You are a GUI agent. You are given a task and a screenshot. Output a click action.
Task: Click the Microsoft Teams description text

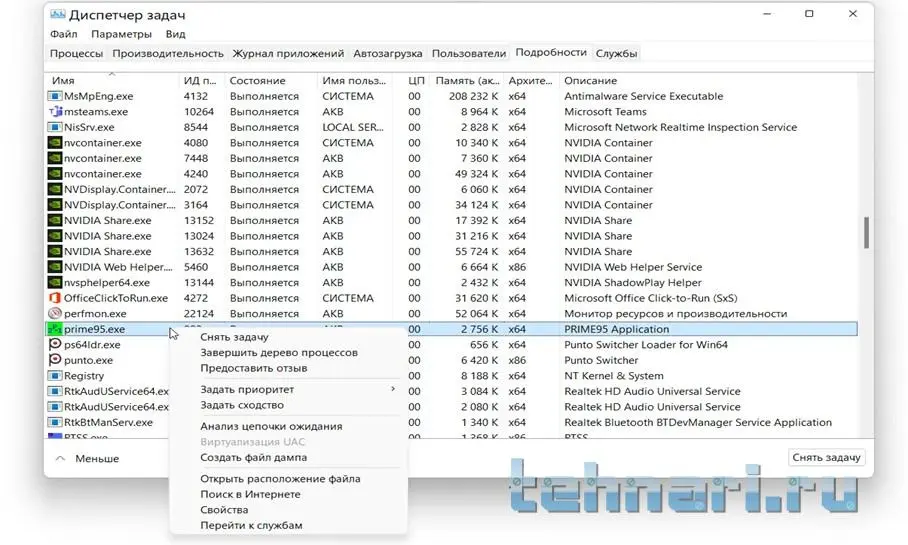tap(605, 112)
